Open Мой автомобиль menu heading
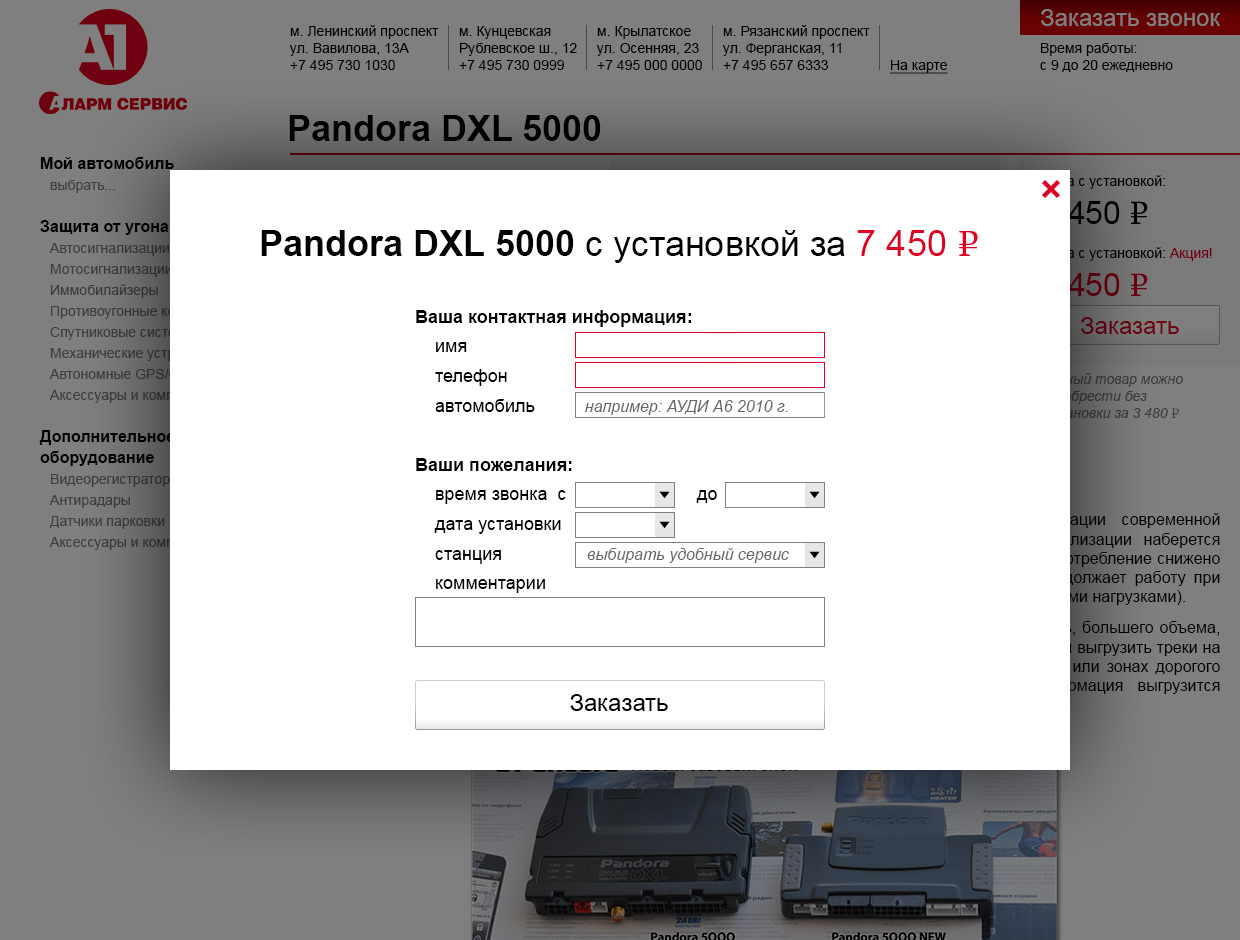This screenshot has width=1240, height=940. point(107,163)
